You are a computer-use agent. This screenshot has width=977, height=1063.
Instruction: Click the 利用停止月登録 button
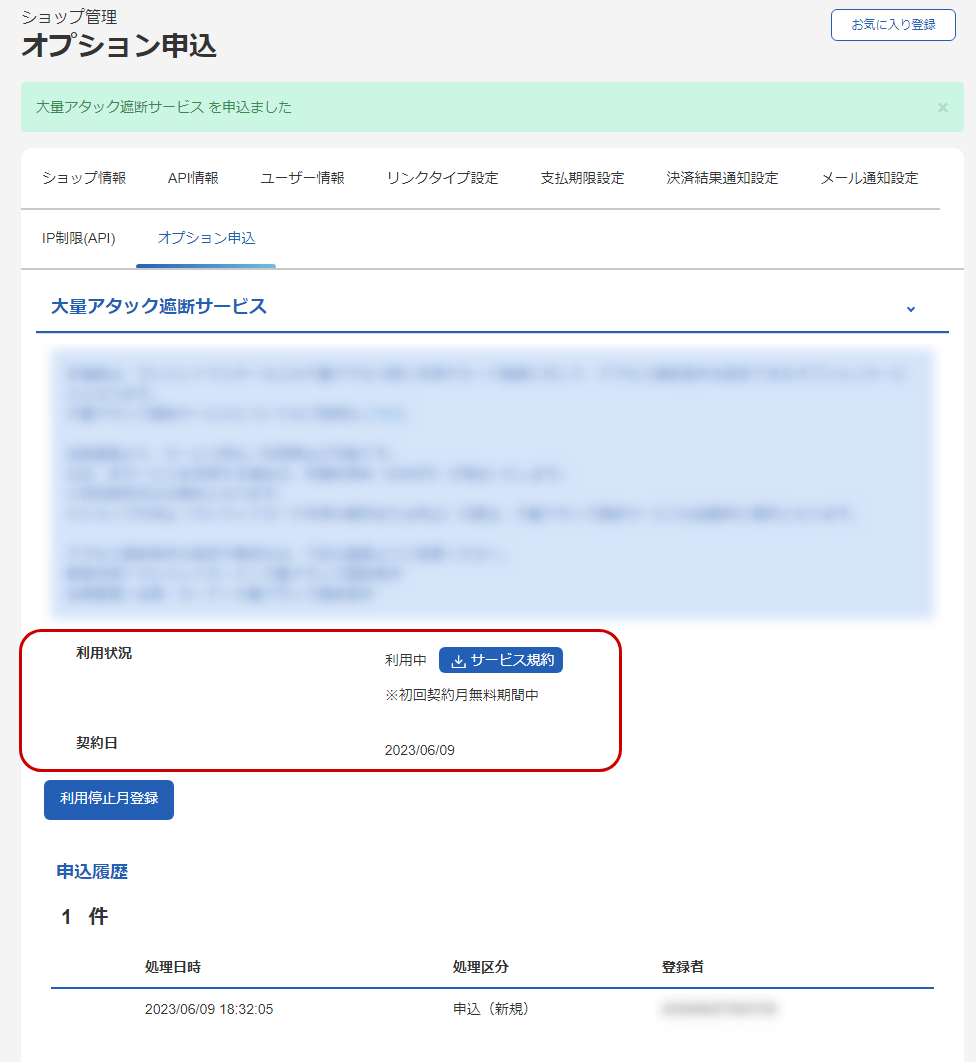[109, 799]
